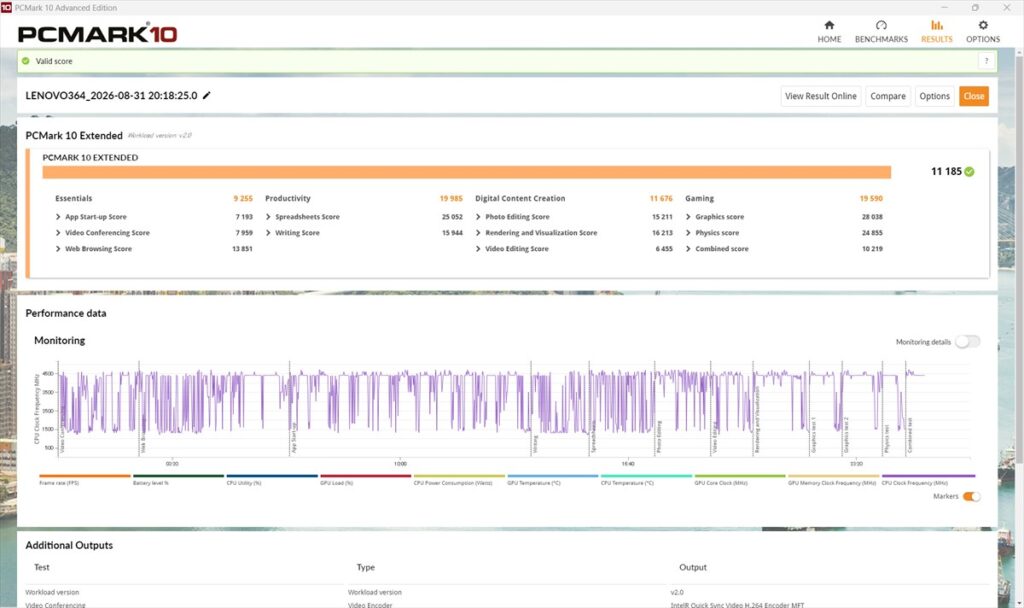Select CPU Utility (%) legend color

tap(272, 476)
